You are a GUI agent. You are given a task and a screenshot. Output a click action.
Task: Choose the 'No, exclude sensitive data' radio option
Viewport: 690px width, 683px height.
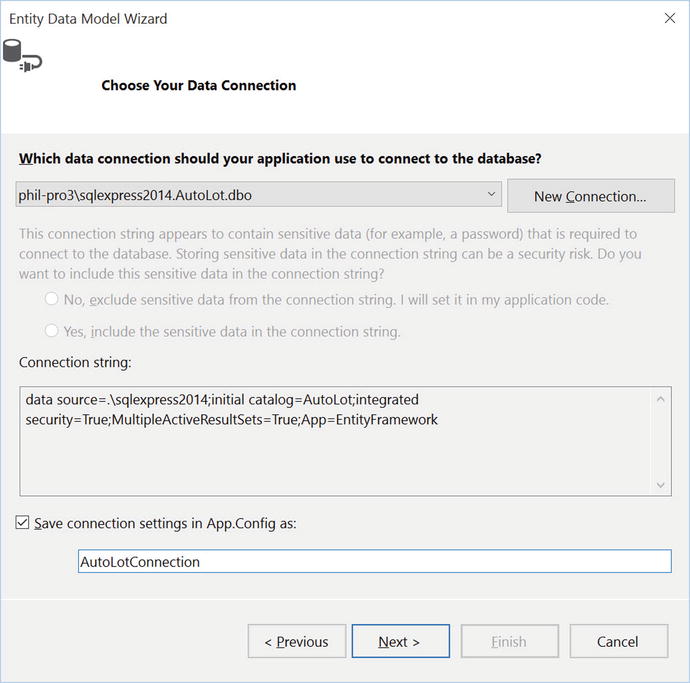click(52, 299)
